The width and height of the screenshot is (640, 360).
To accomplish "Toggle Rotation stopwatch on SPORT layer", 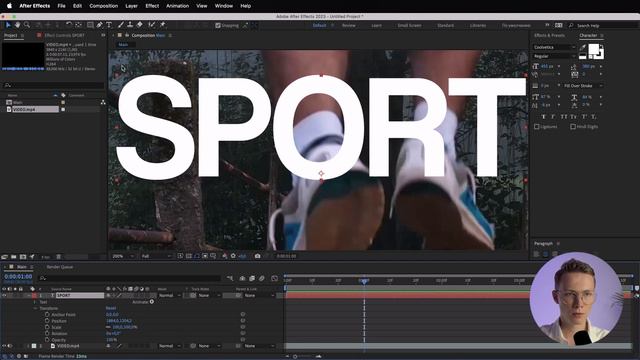I will 47,333.
